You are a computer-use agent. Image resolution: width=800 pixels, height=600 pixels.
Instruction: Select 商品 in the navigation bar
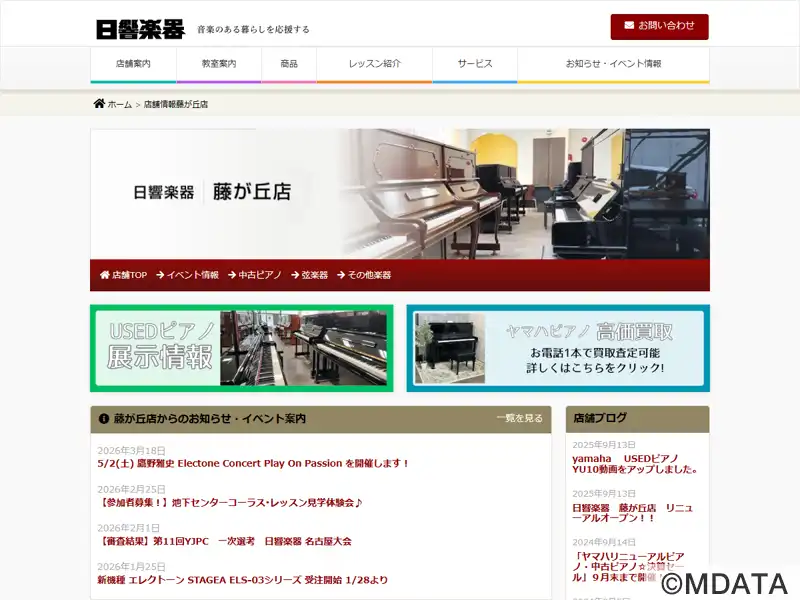pyautogui.click(x=289, y=64)
